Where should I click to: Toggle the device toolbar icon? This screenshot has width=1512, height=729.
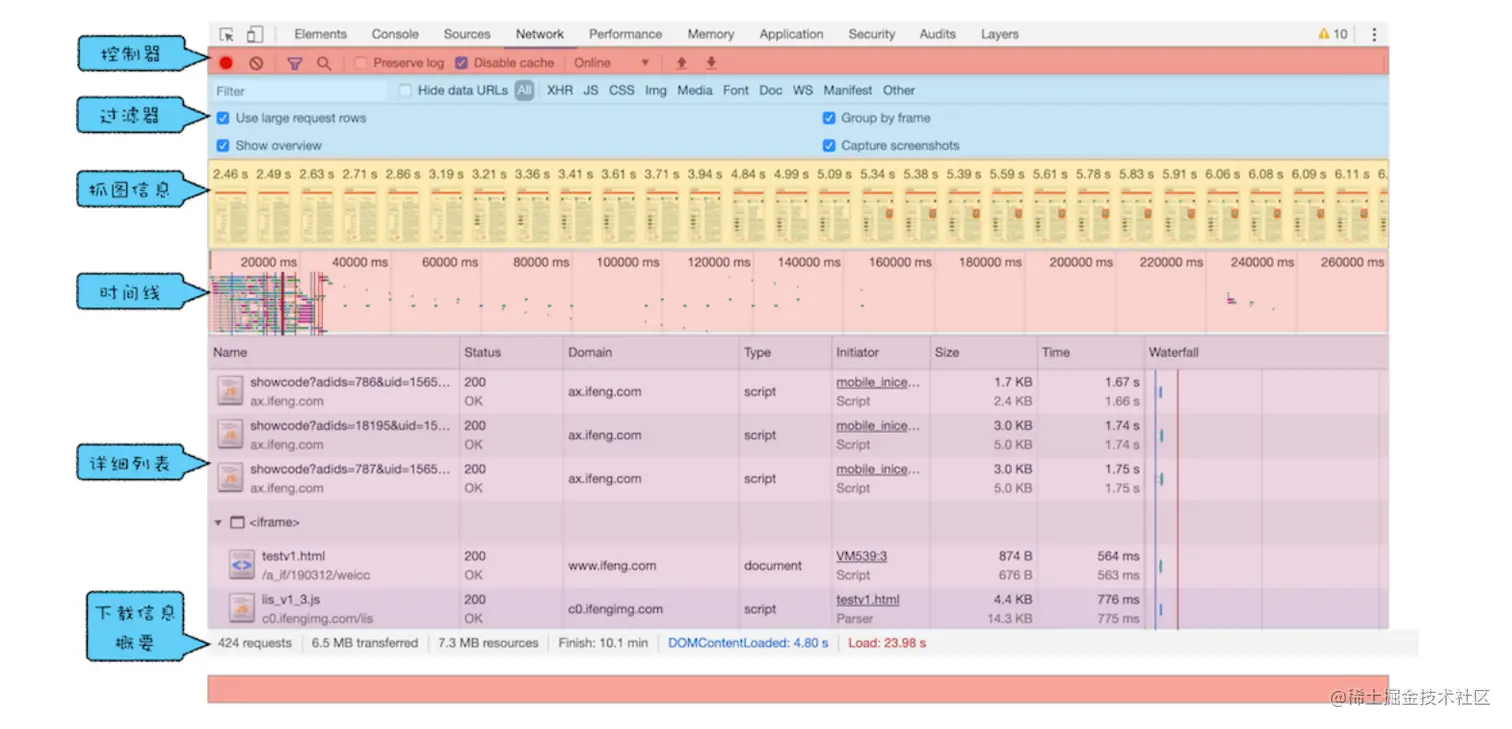coord(254,34)
